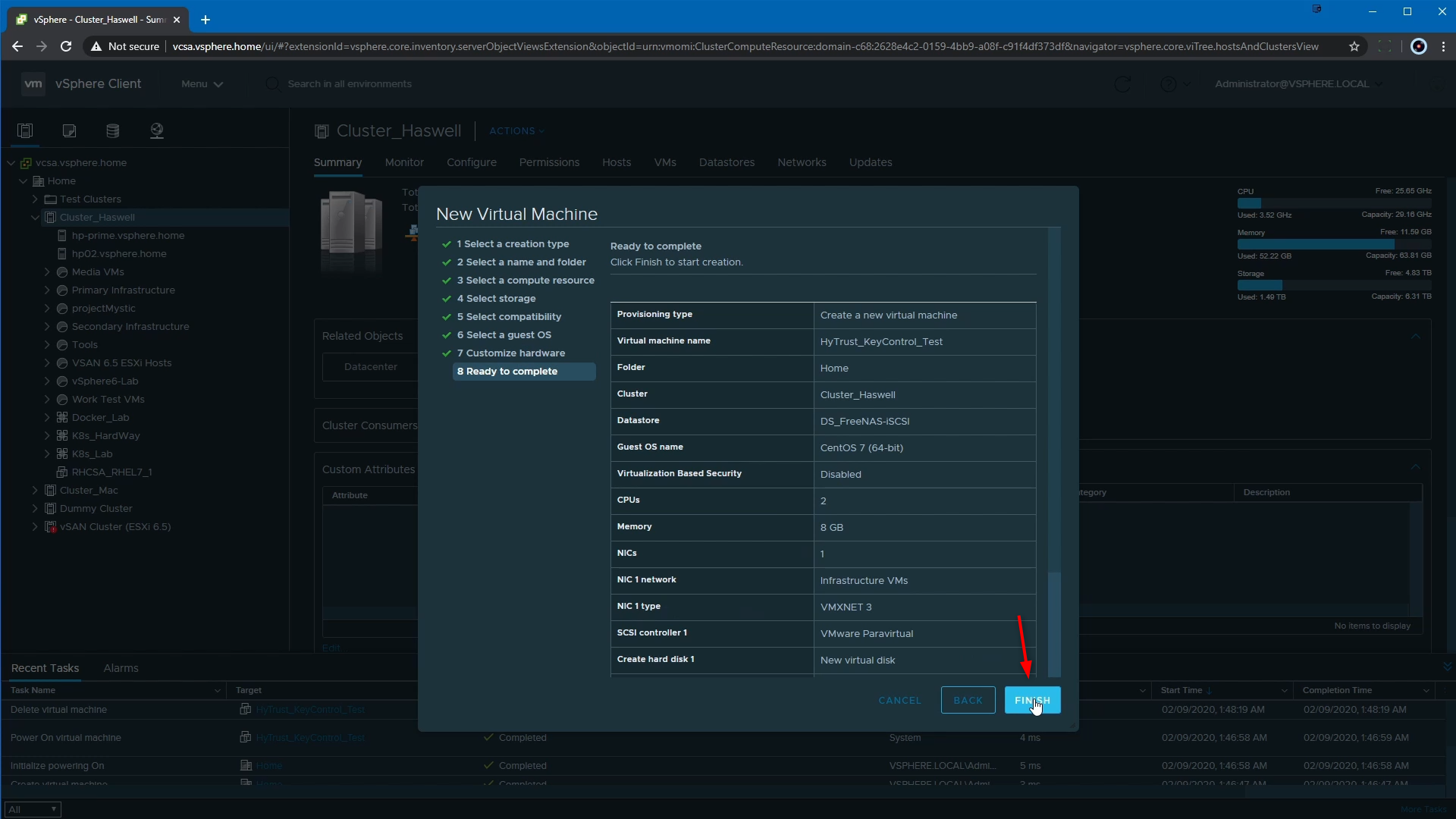1456x819 pixels.
Task: Expand the projectMystic resource pool
Action: pos(48,308)
